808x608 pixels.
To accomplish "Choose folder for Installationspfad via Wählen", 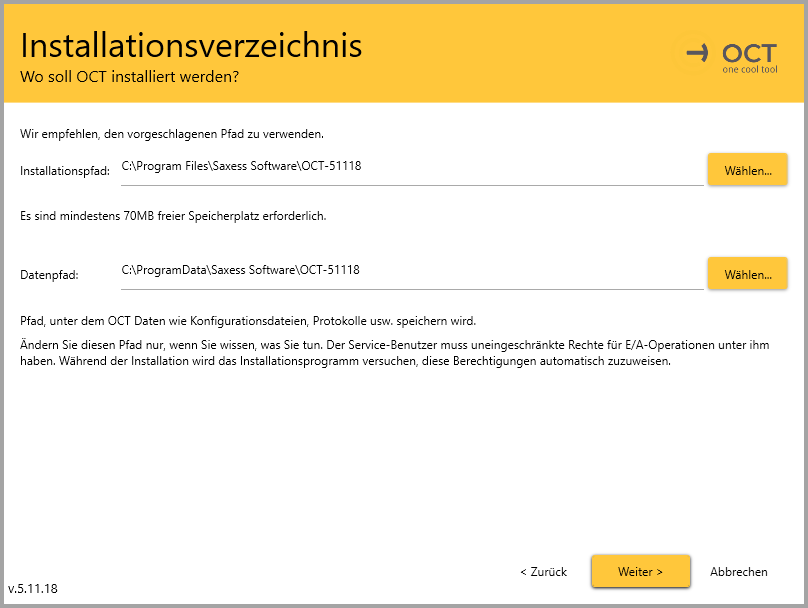I will pyautogui.click(x=747, y=170).
